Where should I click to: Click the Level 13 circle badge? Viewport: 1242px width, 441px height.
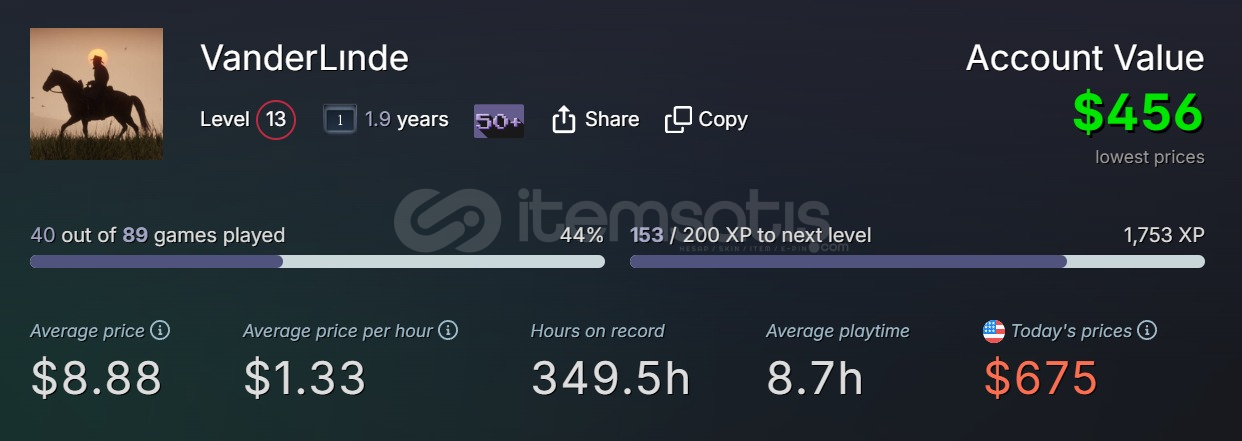tap(276, 120)
